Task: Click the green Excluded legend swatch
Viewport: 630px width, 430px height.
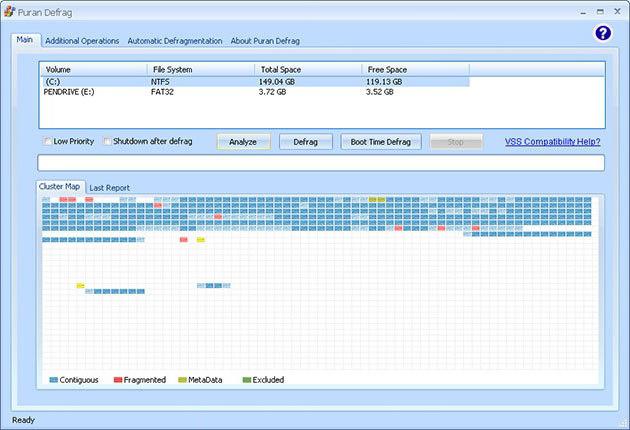Action: [247, 380]
